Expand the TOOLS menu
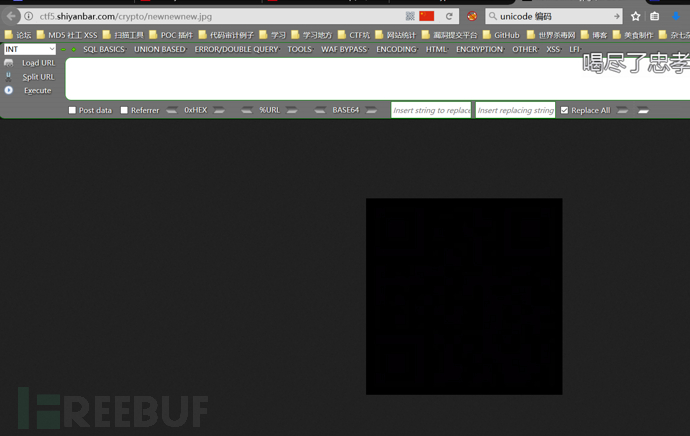 [300, 49]
